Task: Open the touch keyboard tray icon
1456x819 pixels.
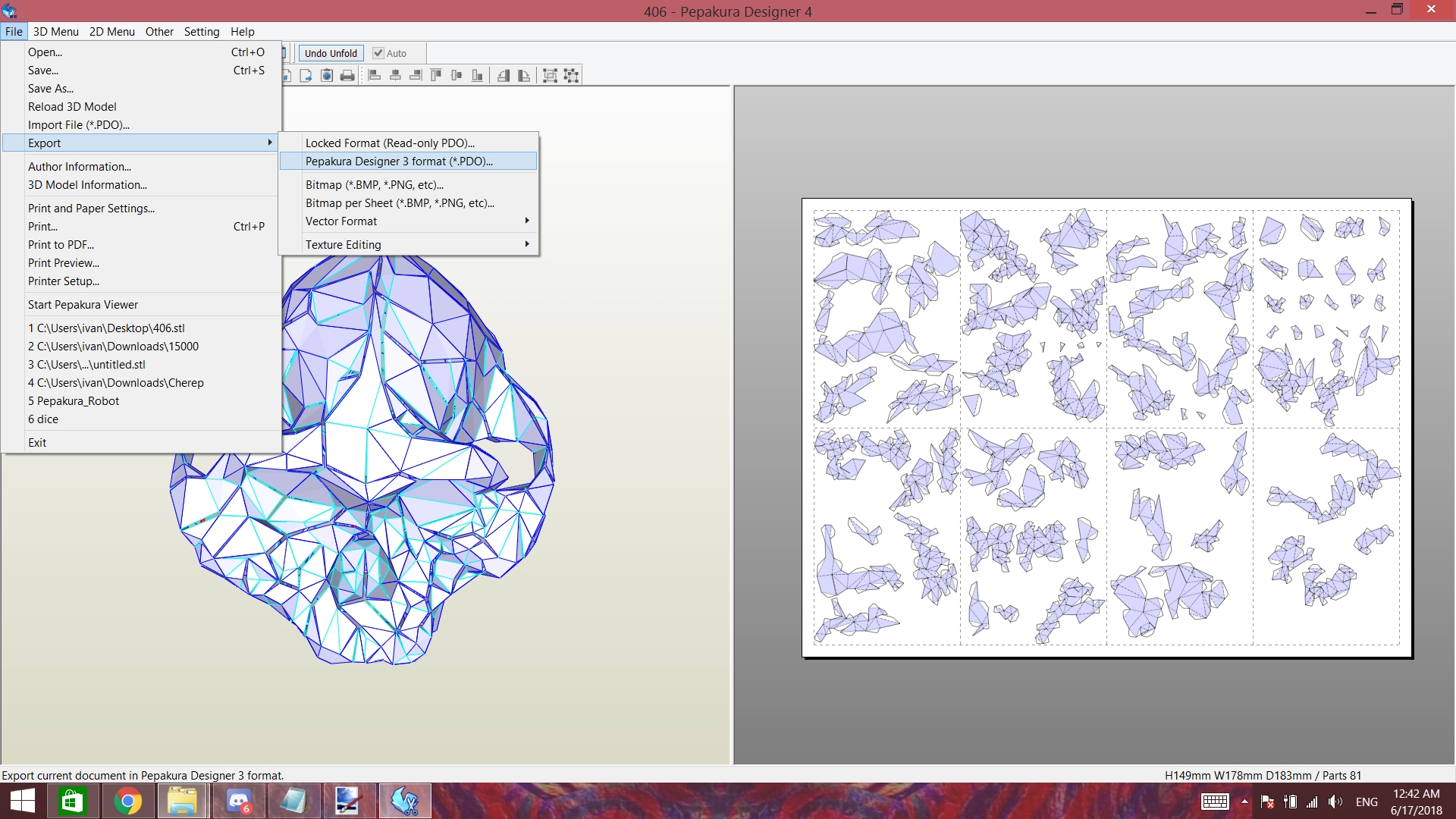Action: pyautogui.click(x=1215, y=802)
